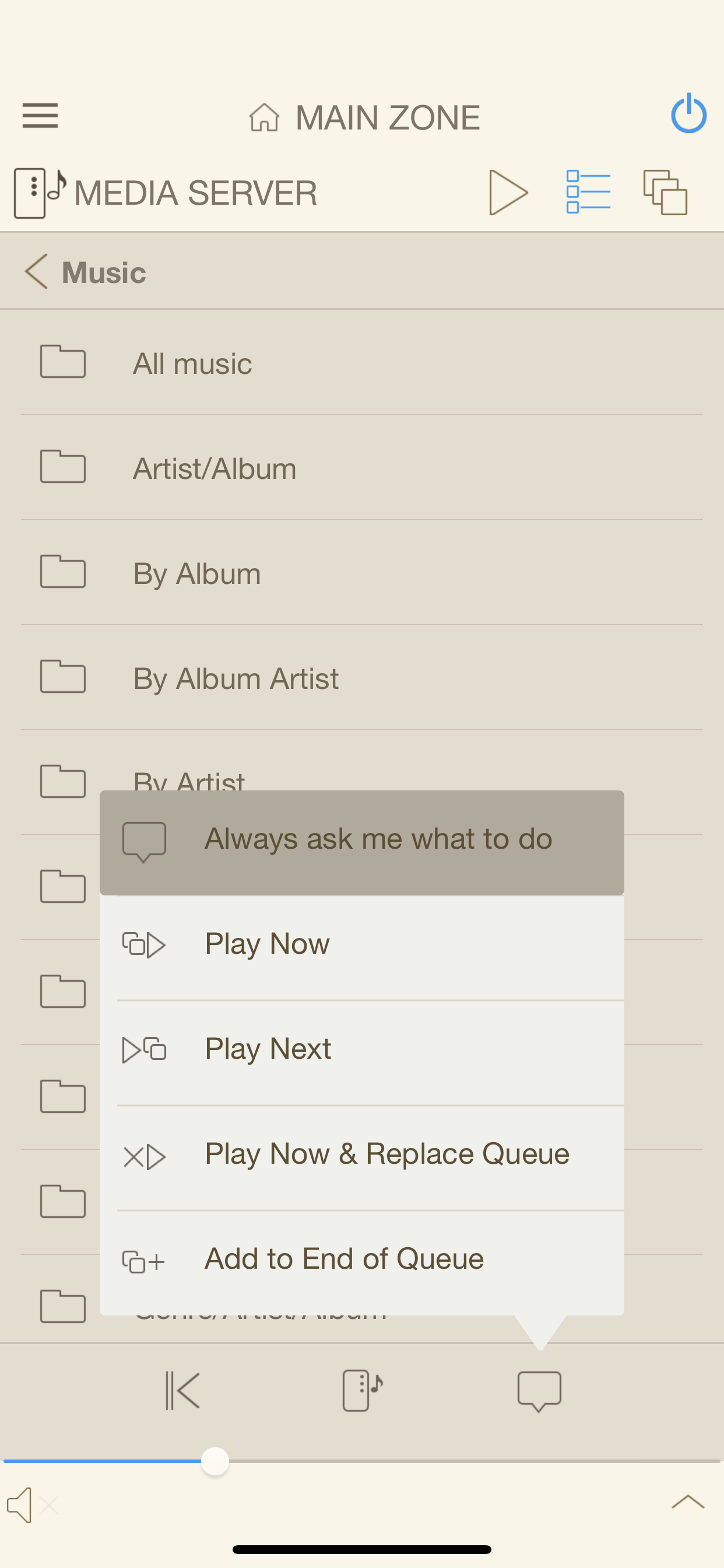Viewport: 724px width, 1568px height.
Task: Go back from Music folder
Action: click(x=37, y=271)
